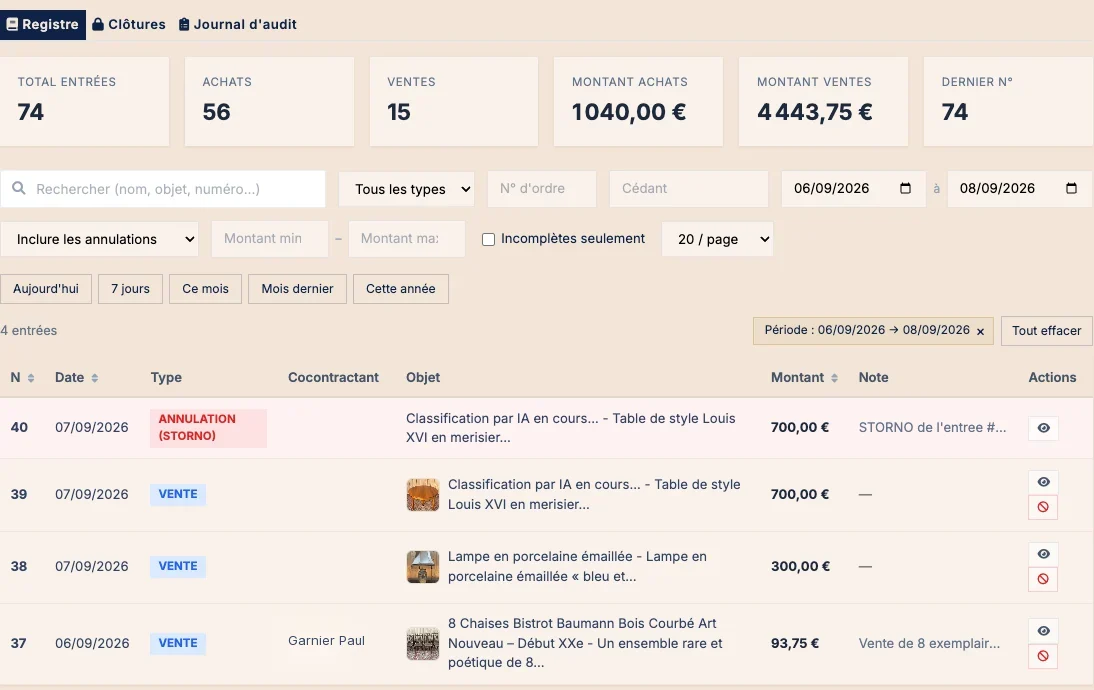Expand the Inclure les annulations dropdown
The width and height of the screenshot is (1094, 690).
tap(99, 239)
